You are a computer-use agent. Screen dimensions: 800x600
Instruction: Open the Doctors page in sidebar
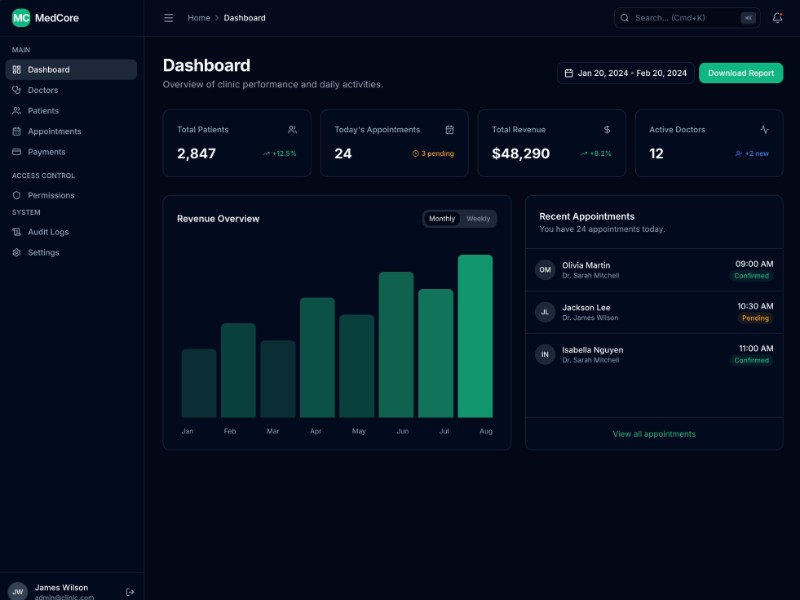pos(43,90)
